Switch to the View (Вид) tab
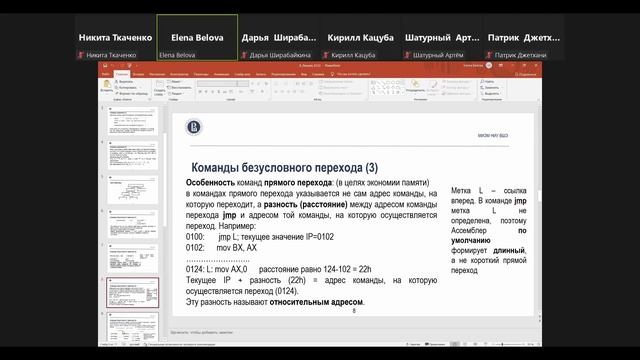 pyautogui.click(x=304, y=74)
